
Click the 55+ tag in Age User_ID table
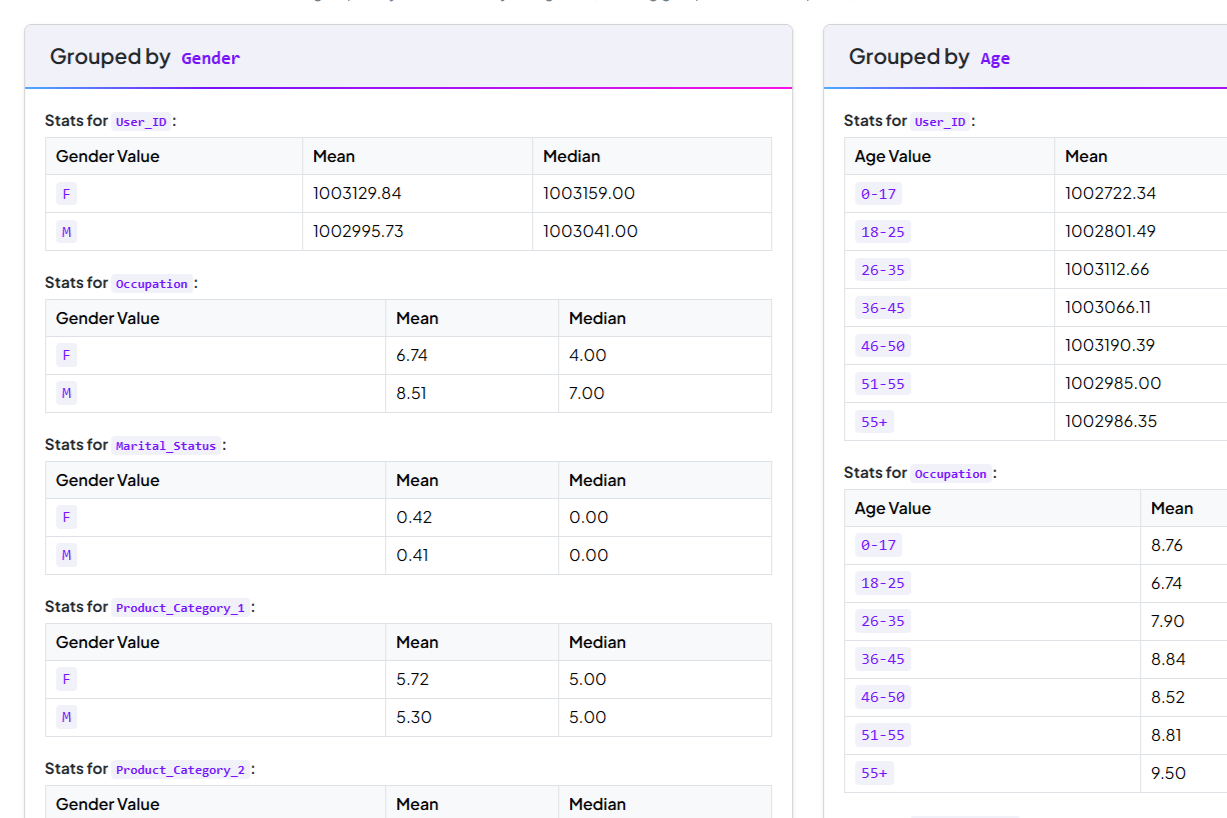point(874,422)
